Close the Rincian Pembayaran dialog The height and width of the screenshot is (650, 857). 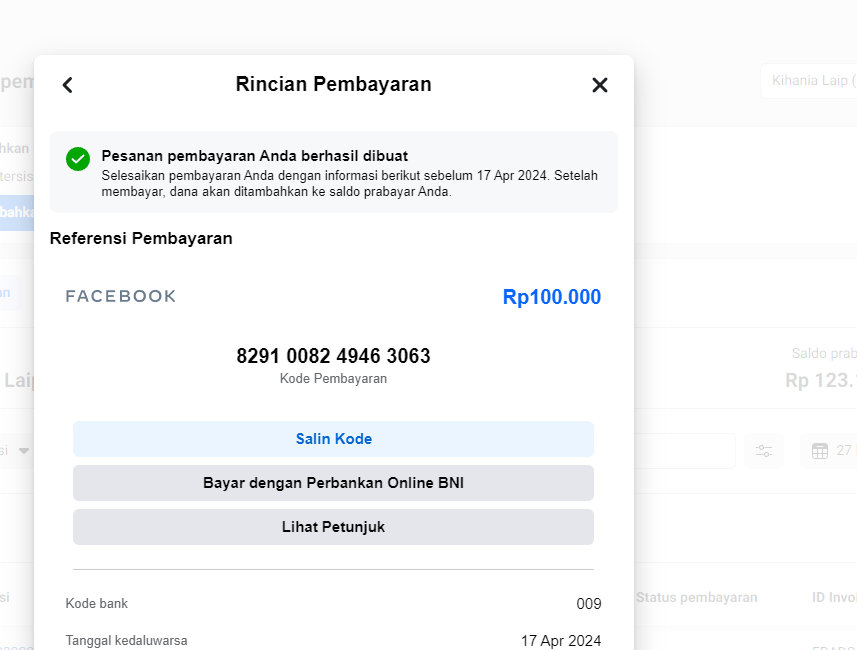click(600, 85)
